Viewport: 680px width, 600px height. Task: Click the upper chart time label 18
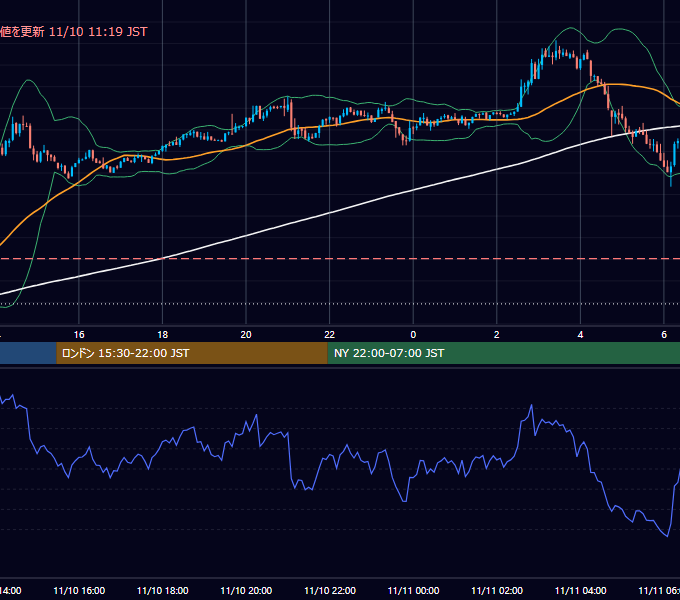click(x=163, y=335)
